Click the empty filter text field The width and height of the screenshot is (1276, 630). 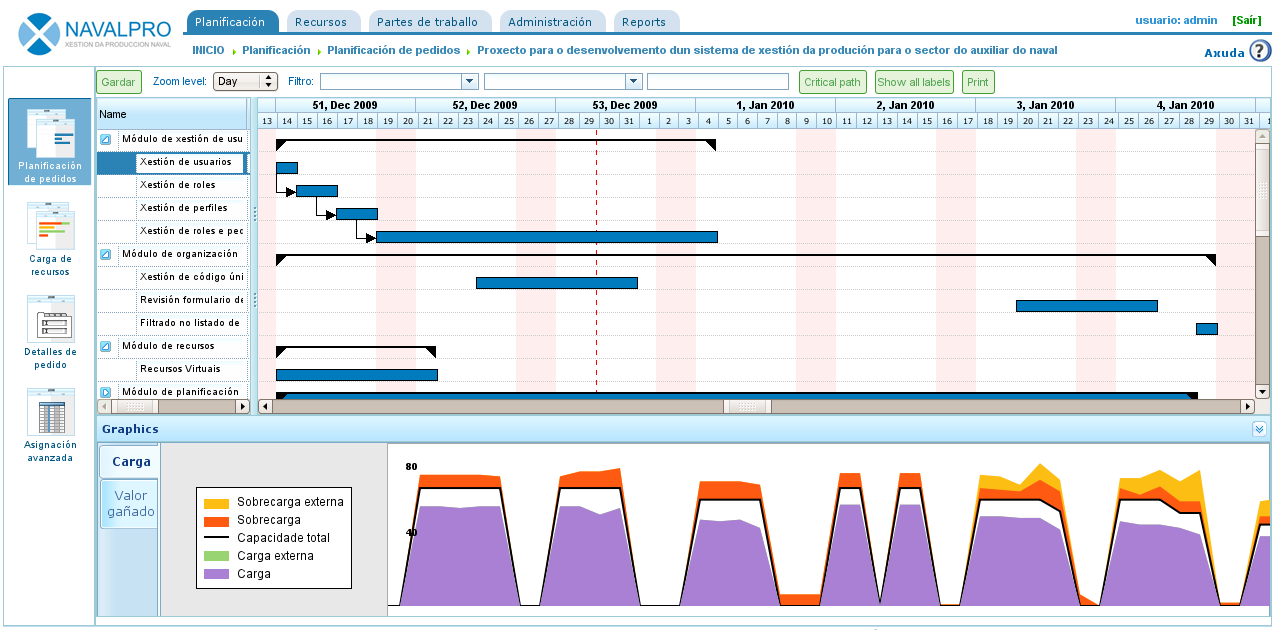pos(717,82)
